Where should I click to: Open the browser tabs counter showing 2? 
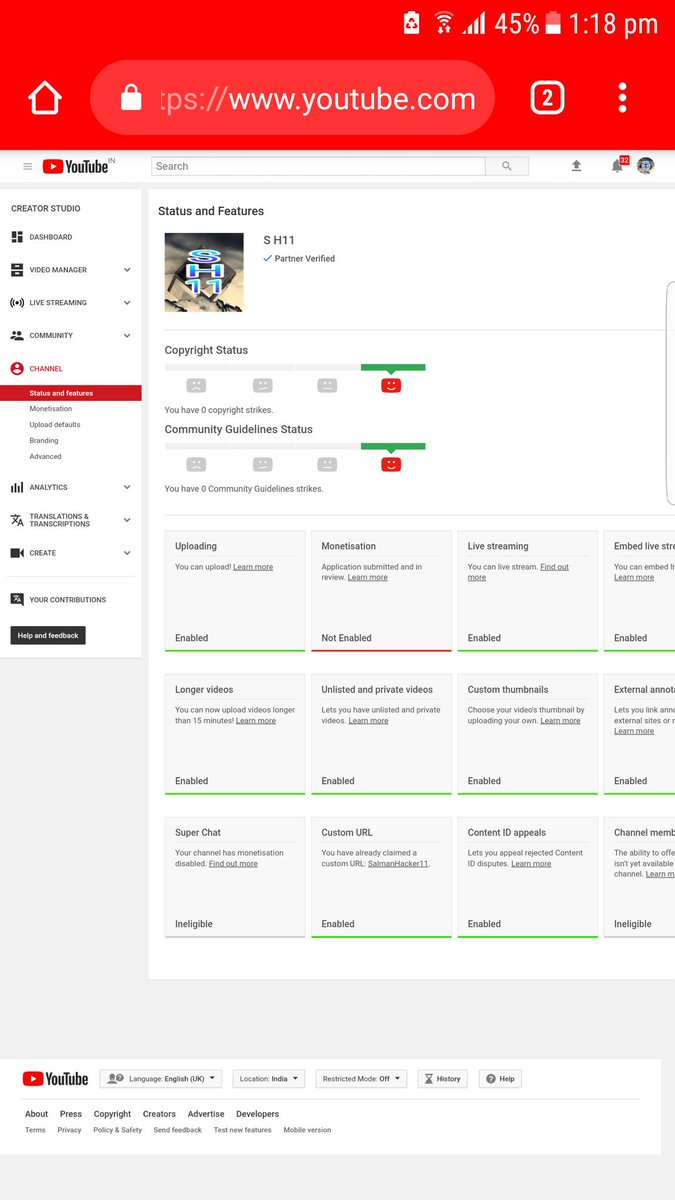[546, 98]
